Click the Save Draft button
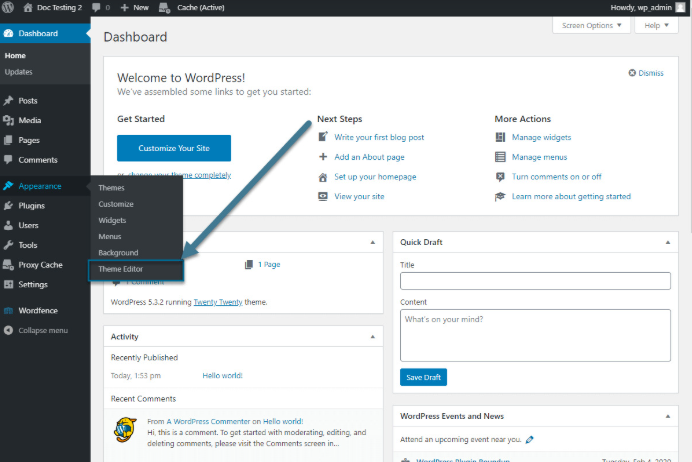Image resolution: width=692 pixels, height=462 pixels. [x=423, y=377]
